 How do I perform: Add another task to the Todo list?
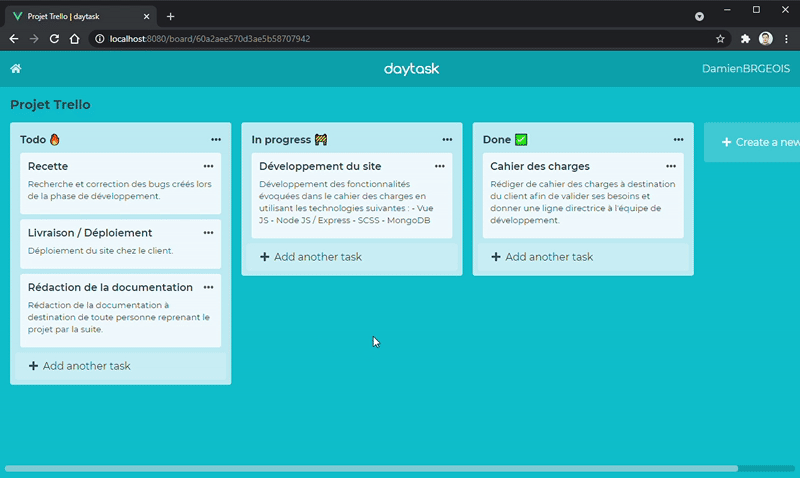120,366
